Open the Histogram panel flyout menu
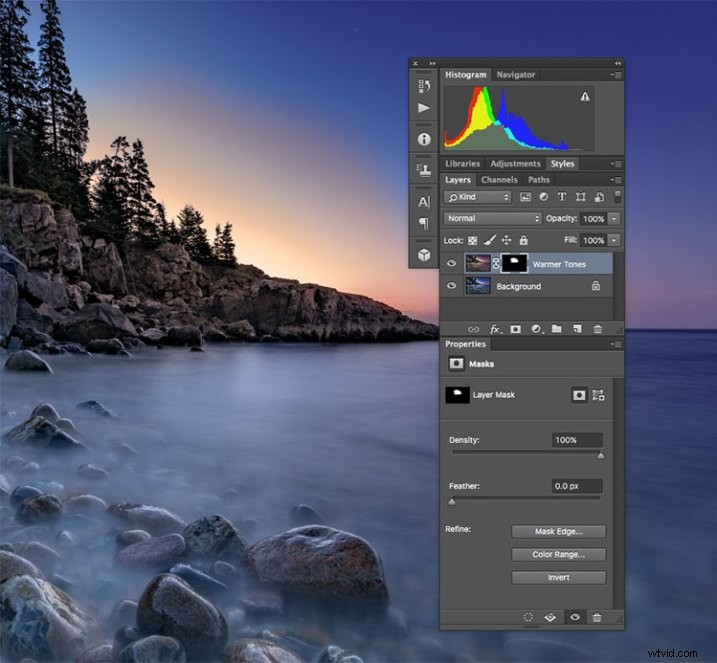Viewport: 717px width, 663px height. pyautogui.click(x=616, y=75)
